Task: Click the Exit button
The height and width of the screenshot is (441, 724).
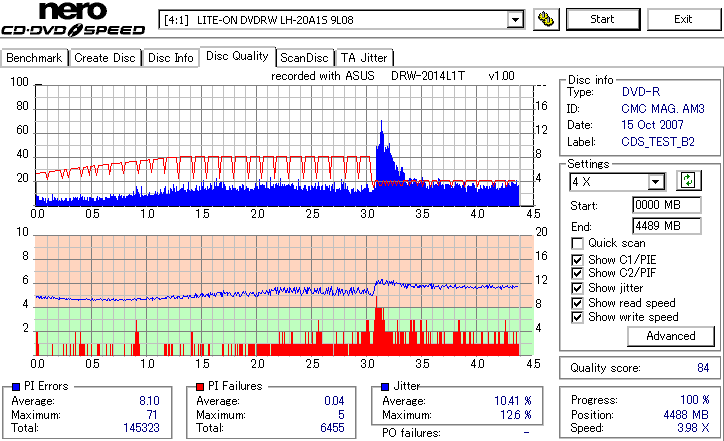Action: (683, 19)
